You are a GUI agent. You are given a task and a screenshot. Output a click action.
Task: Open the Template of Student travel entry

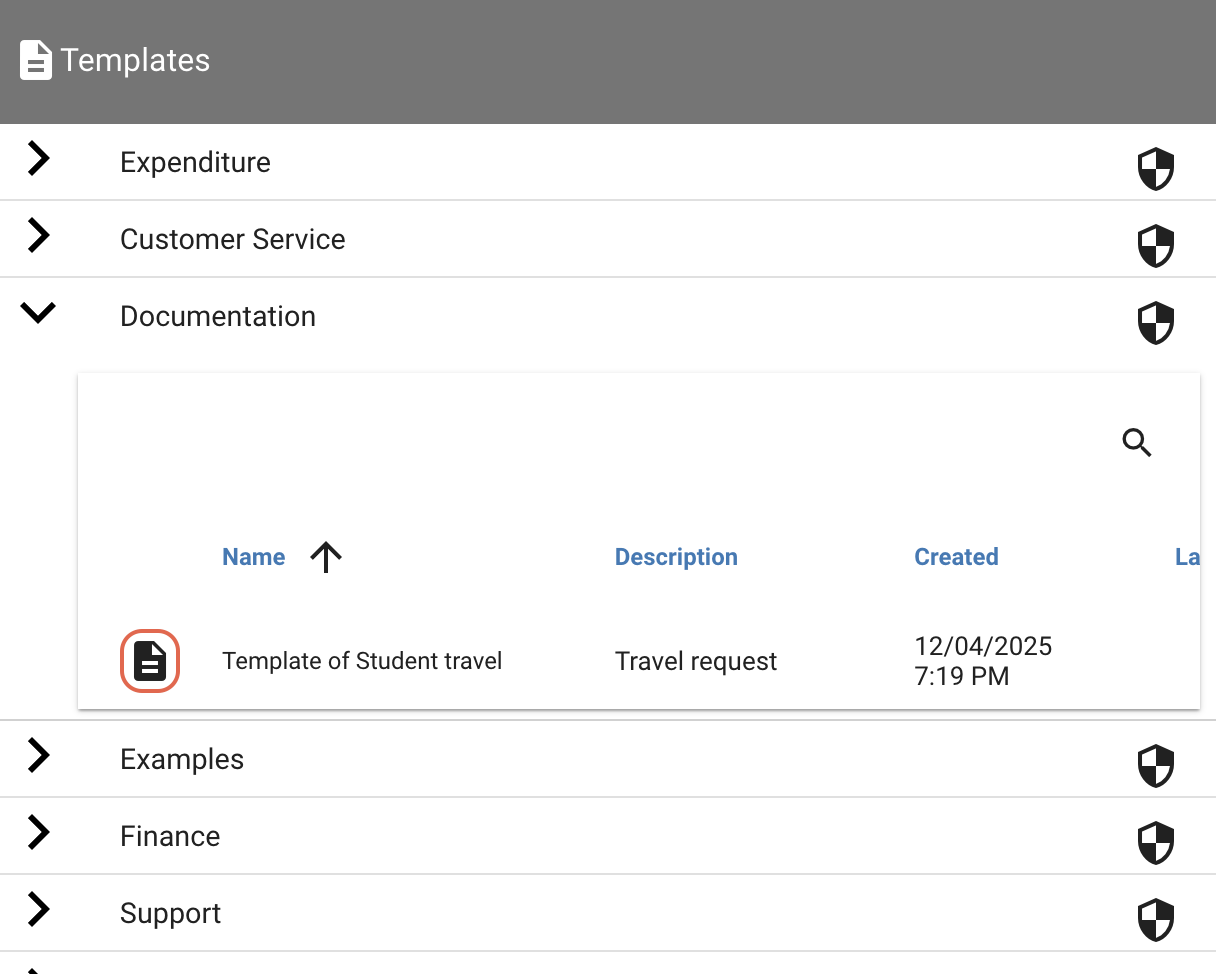[362, 661]
